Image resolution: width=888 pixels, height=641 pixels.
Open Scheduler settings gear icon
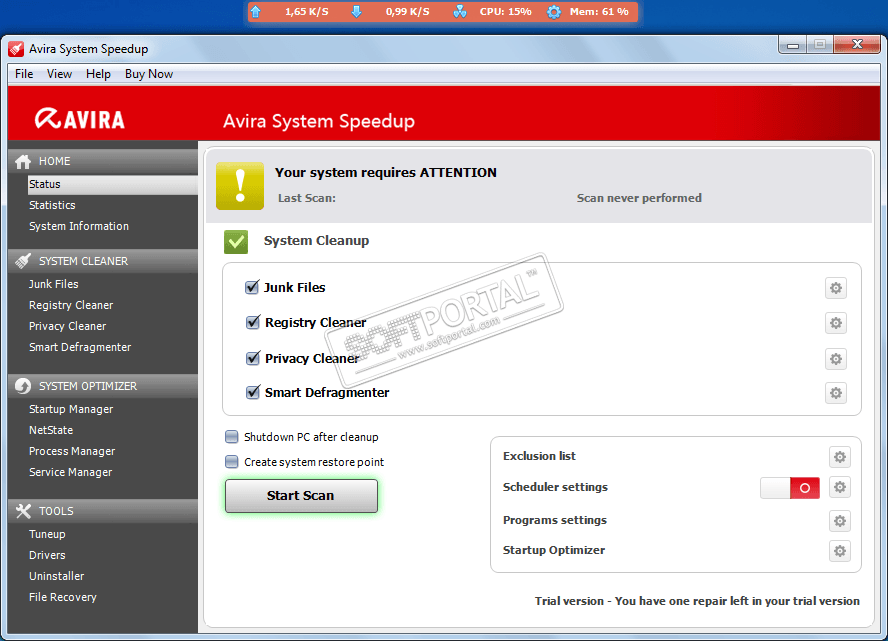coord(840,487)
